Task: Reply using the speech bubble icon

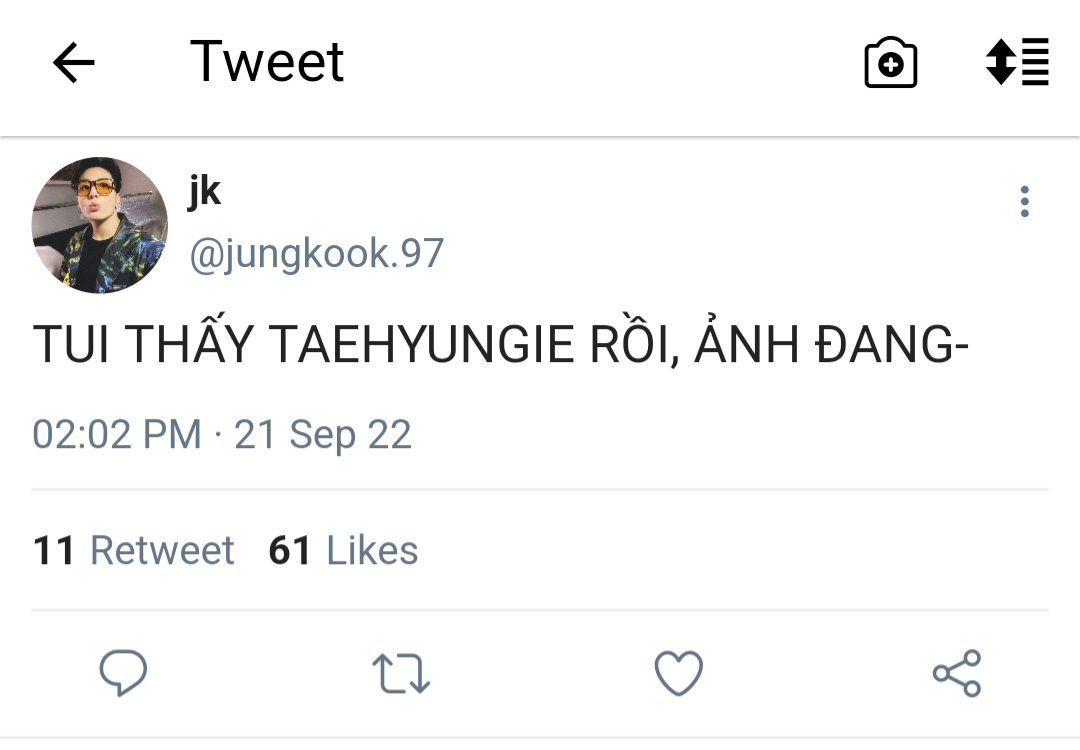Action: click(x=123, y=673)
